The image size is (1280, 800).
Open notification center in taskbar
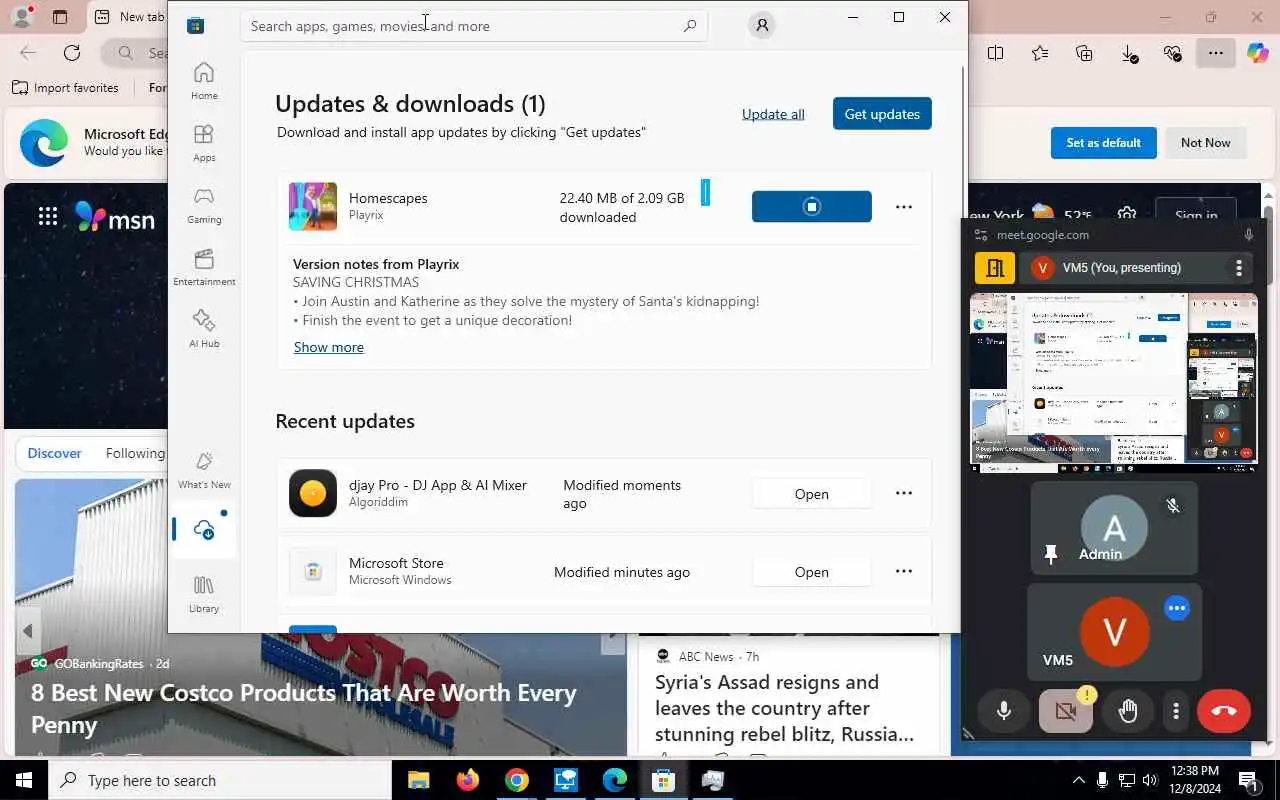click(x=1248, y=780)
